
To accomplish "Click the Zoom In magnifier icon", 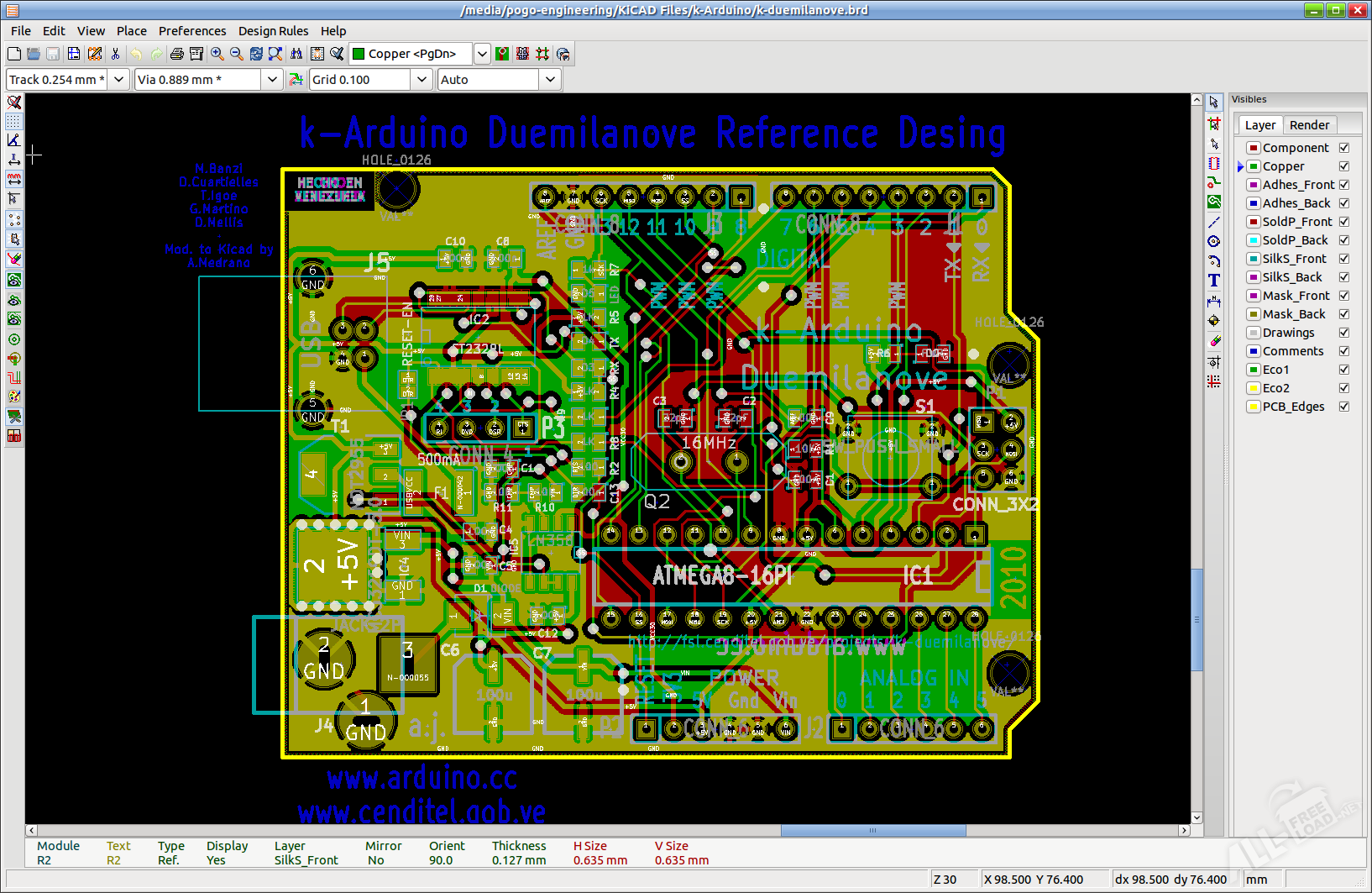I will click(217, 54).
